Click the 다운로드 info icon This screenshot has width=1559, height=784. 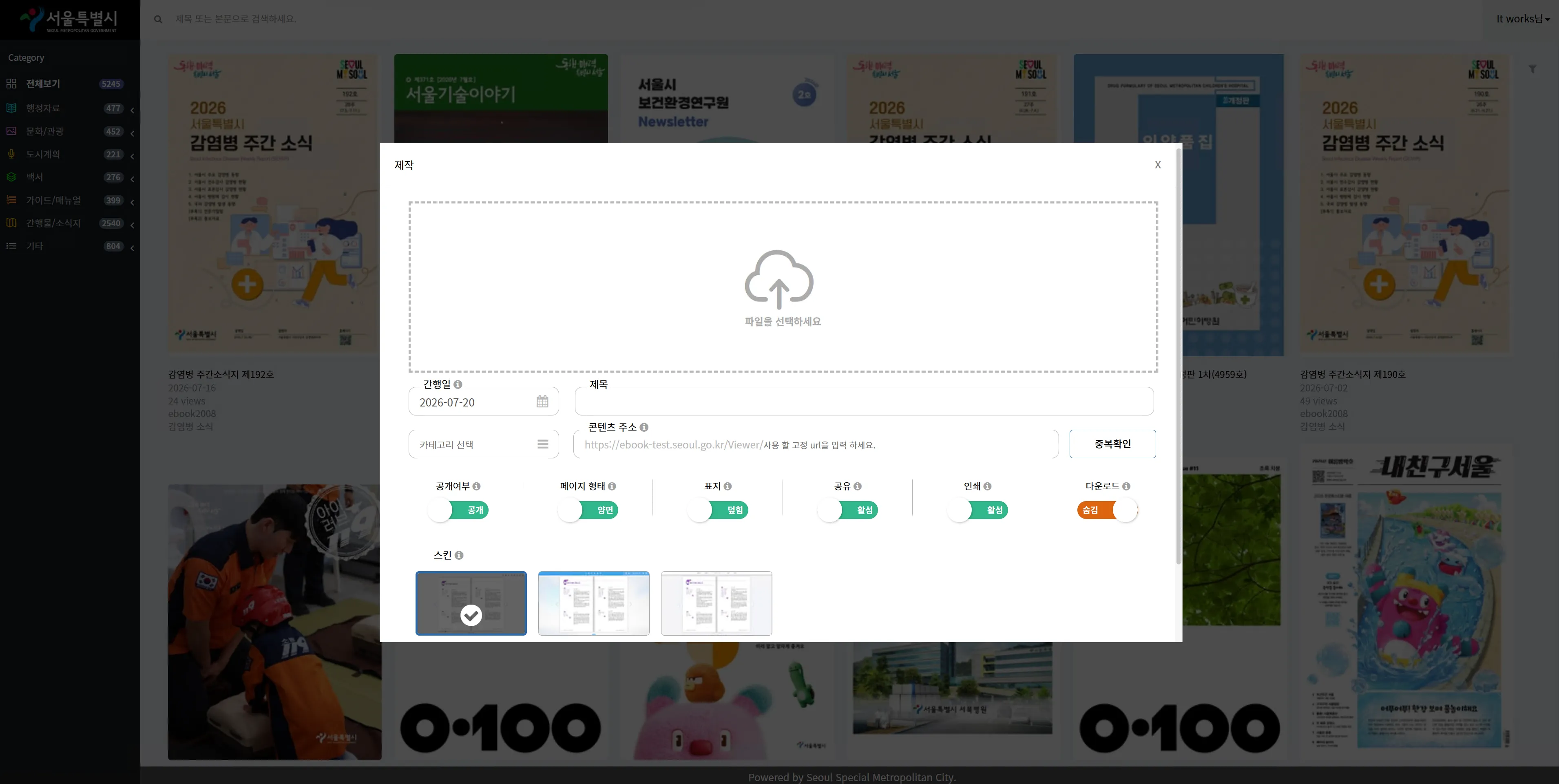click(1126, 486)
